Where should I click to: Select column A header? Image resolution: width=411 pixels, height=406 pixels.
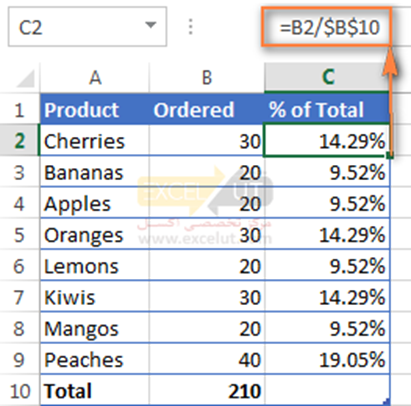pyautogui.click(x=95, y=78)
